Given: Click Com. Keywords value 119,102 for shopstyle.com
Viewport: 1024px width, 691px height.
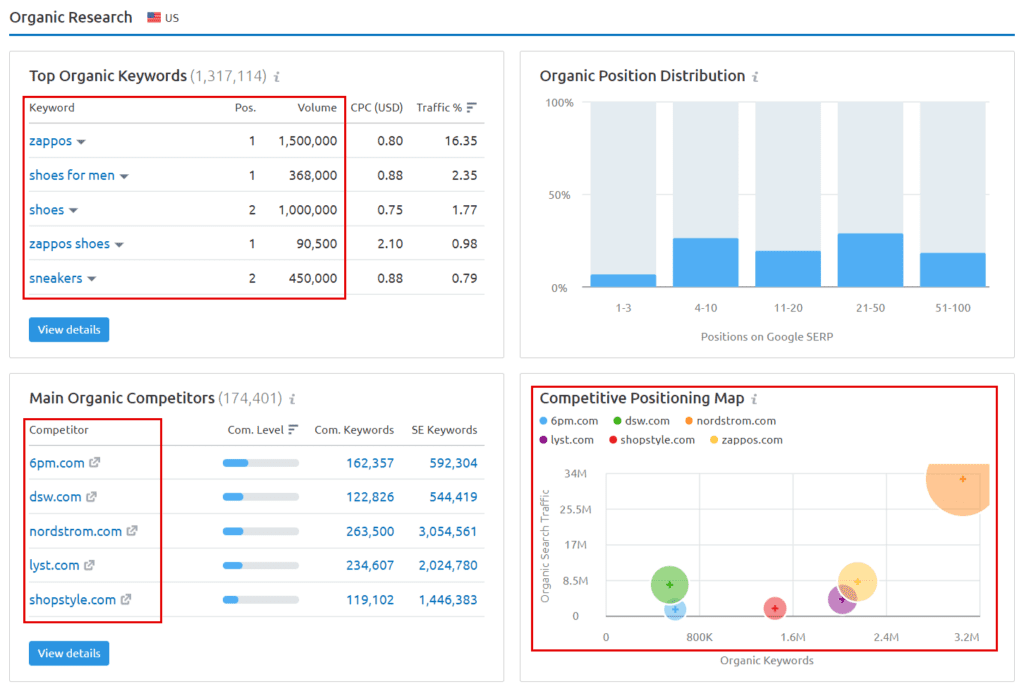Looking at the screenshot, I should 370,600.
